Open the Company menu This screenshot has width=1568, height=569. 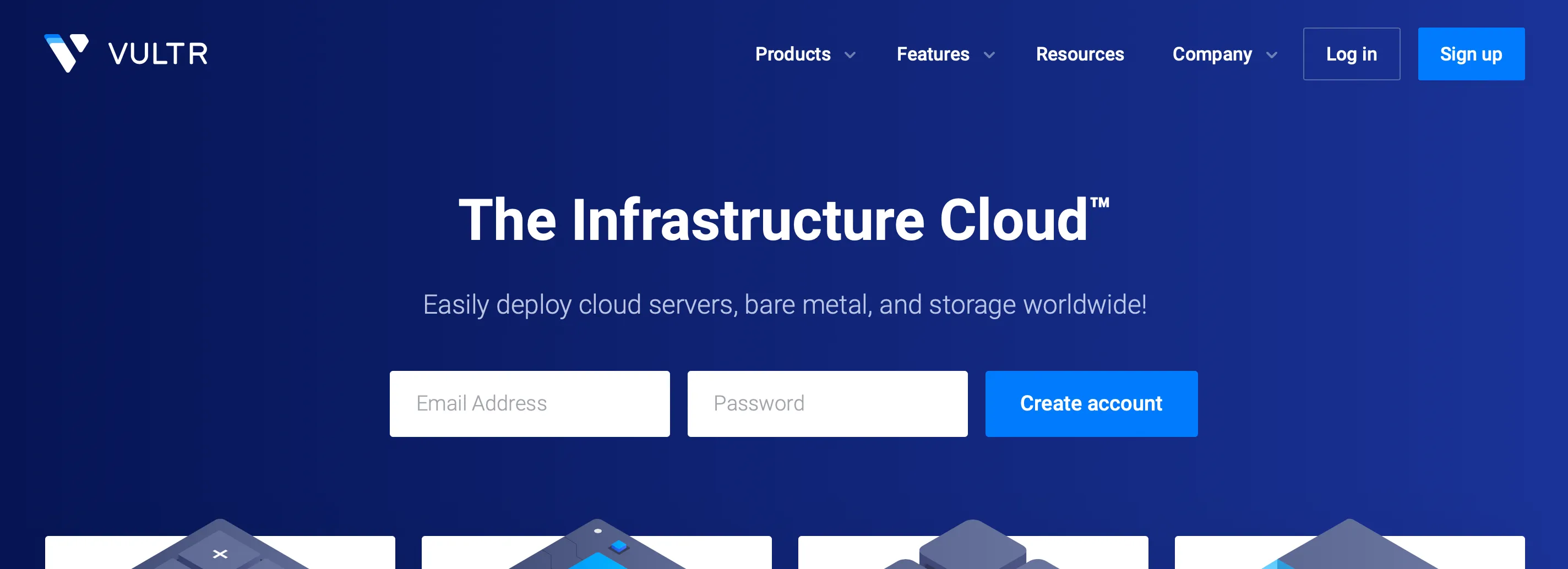(1212, 54)
